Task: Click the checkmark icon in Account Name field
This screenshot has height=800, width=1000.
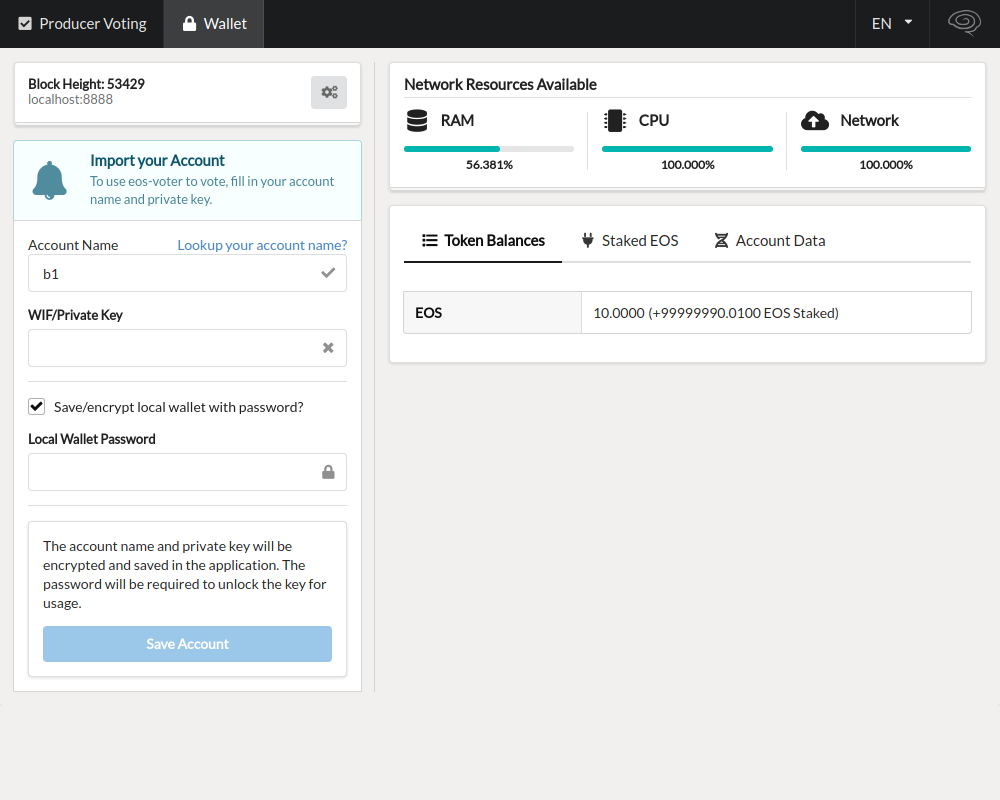Action: (328, 273)
